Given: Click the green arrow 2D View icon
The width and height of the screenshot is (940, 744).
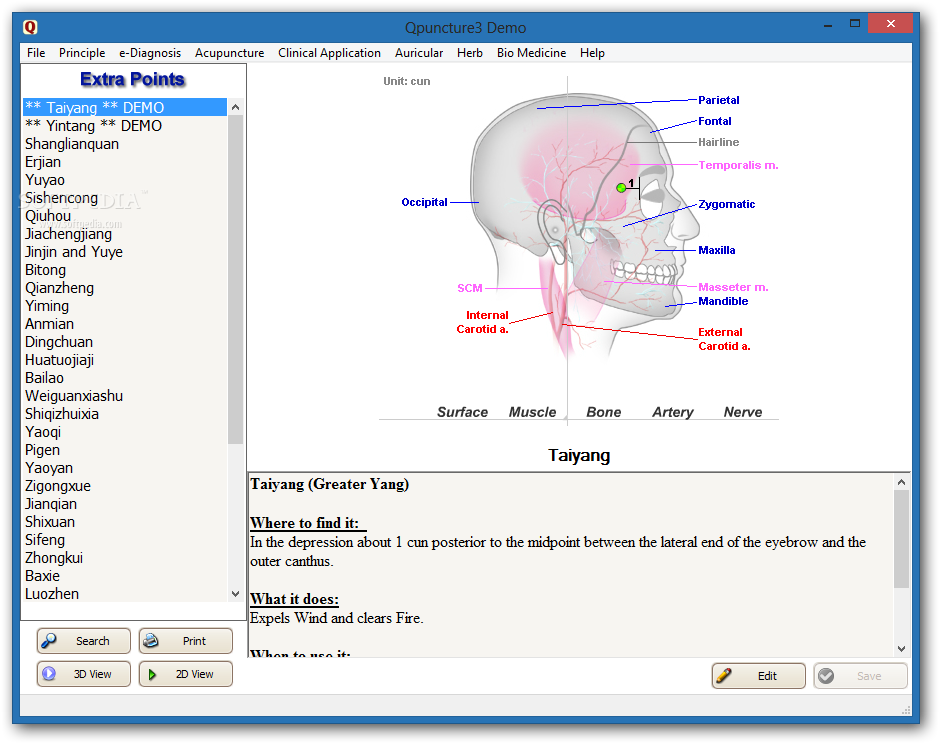Looking at the screenshot, I should click(x=152, y=674).
